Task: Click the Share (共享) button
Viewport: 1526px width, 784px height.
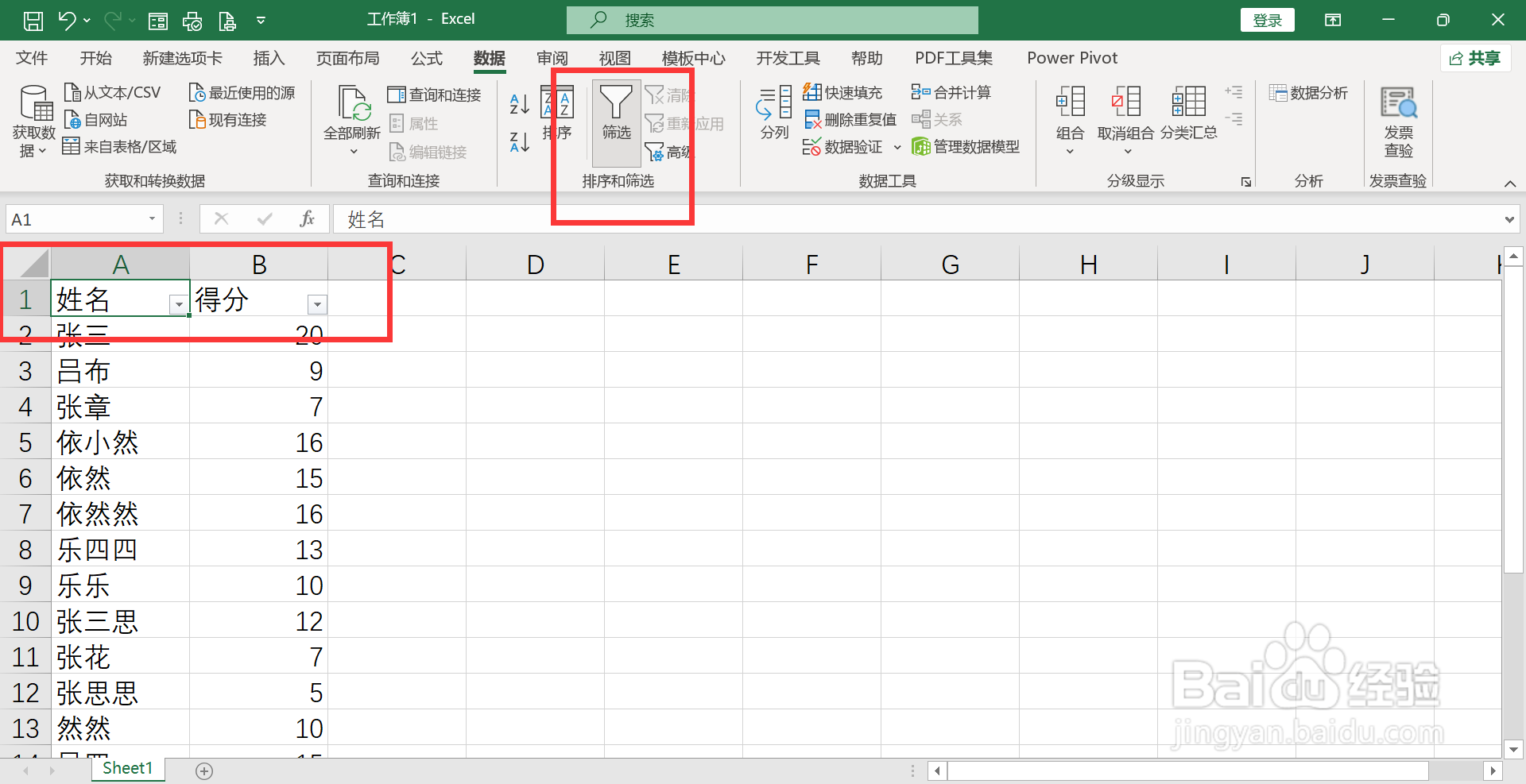Action: (x=1475, y=58)
